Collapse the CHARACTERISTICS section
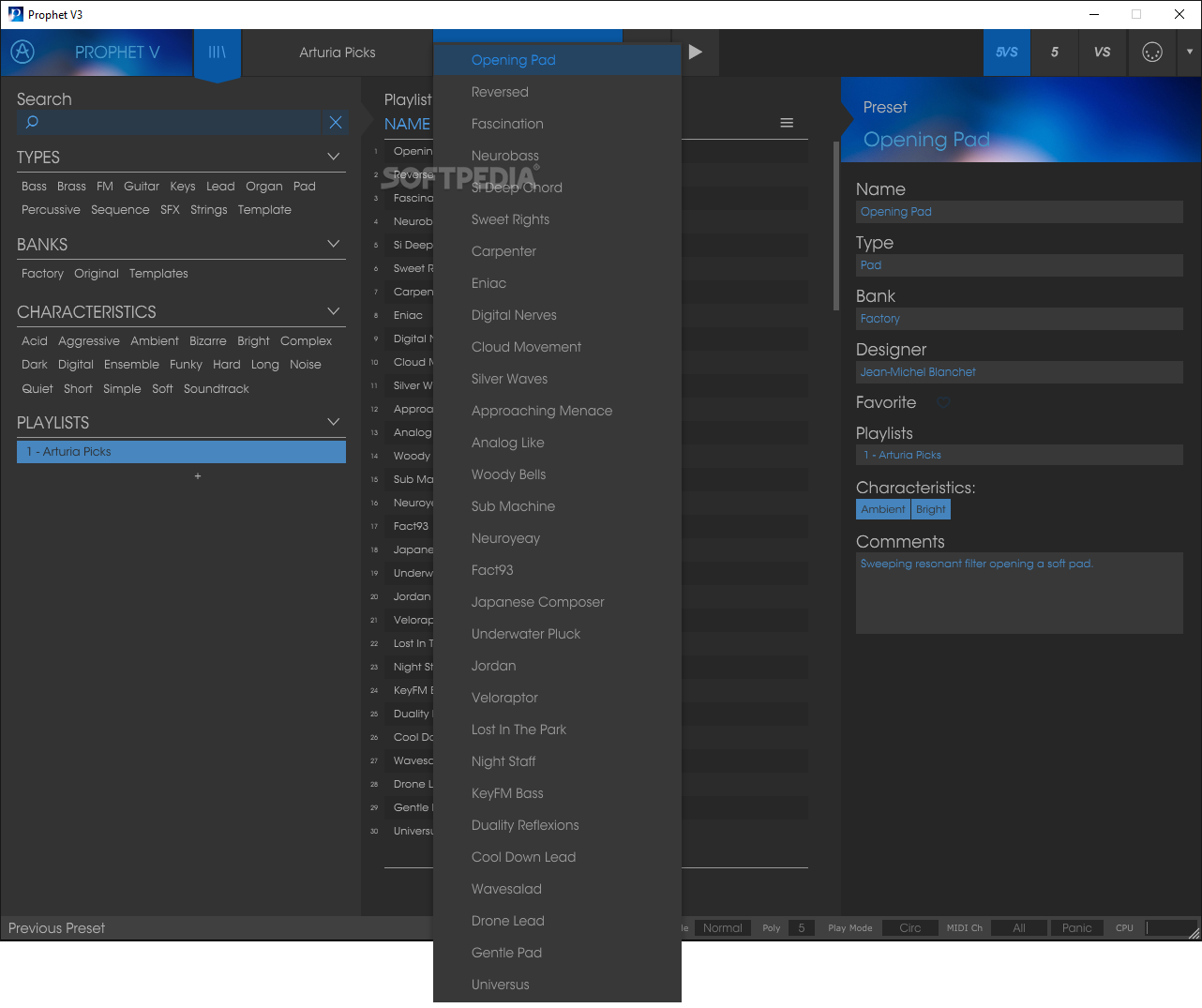Viewport: 1202px width, 1008px height. 333,311
